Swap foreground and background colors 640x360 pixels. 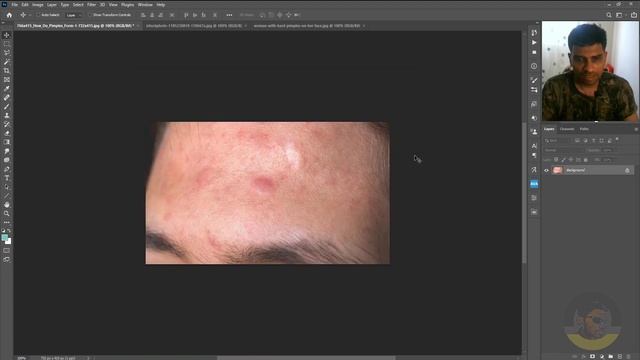(9, 231)
